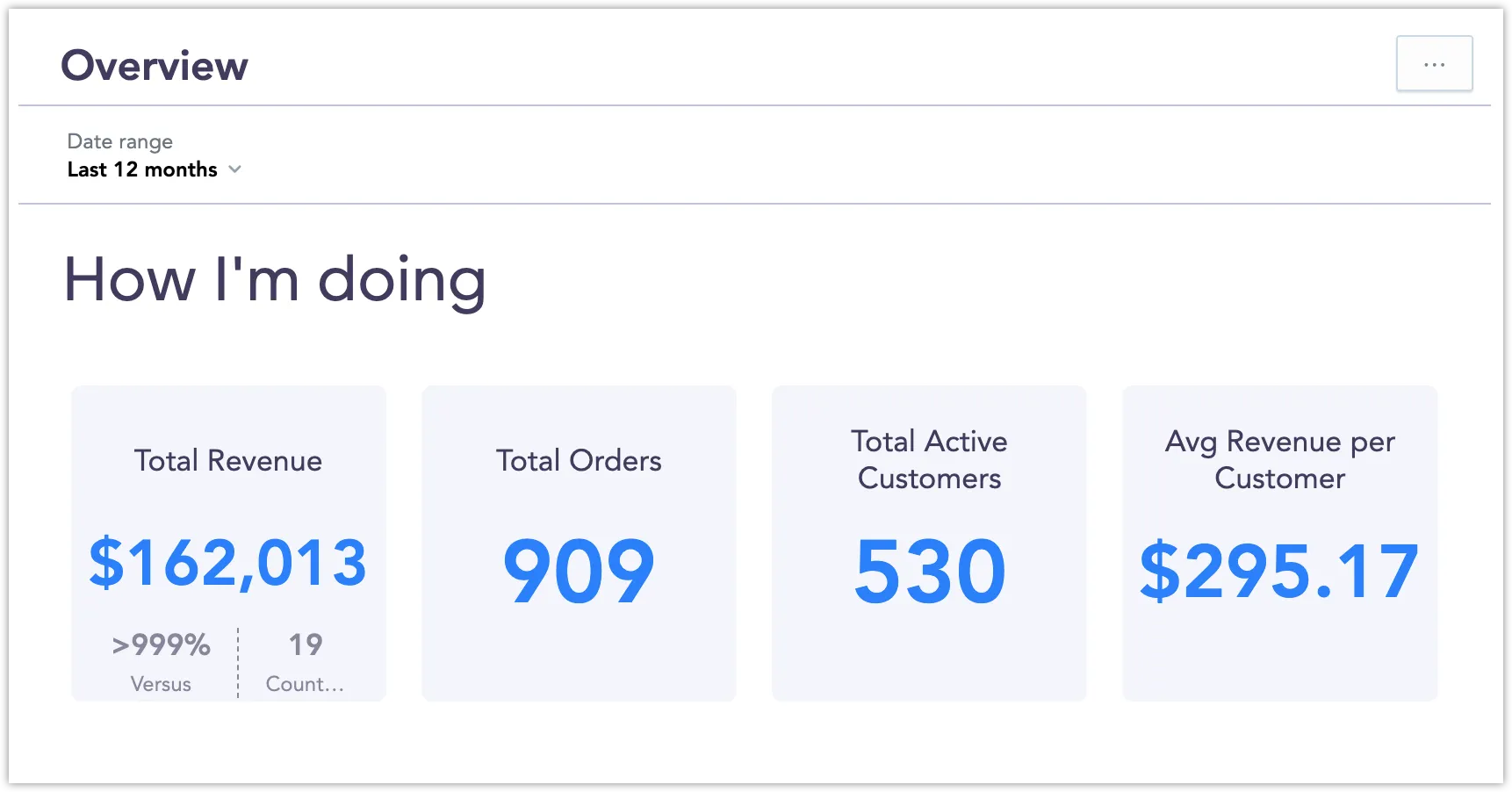Open the Total Active Customers card
The height and width of the screenshot is (792, 1512).
[x=928, y=542]
